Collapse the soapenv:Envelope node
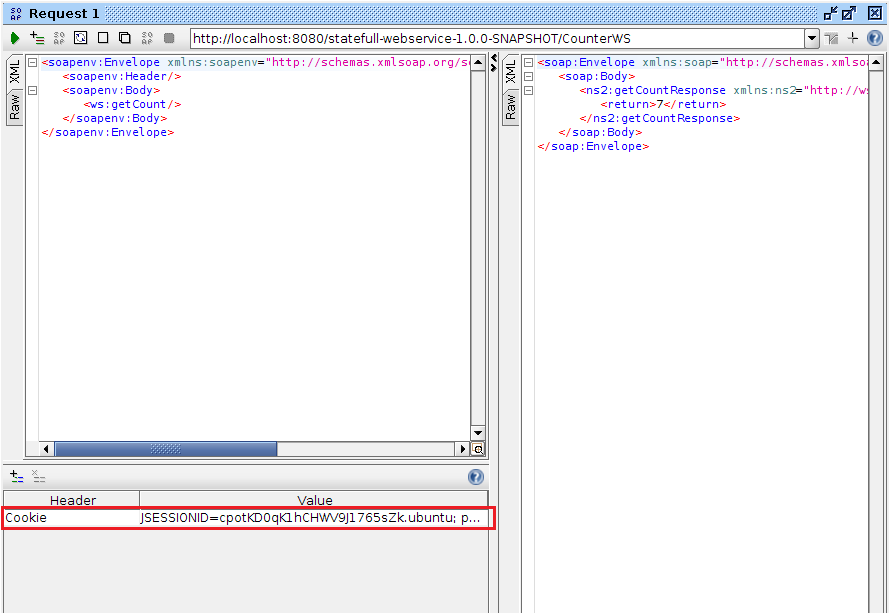The image size is (889, 613). pos(33,62)
